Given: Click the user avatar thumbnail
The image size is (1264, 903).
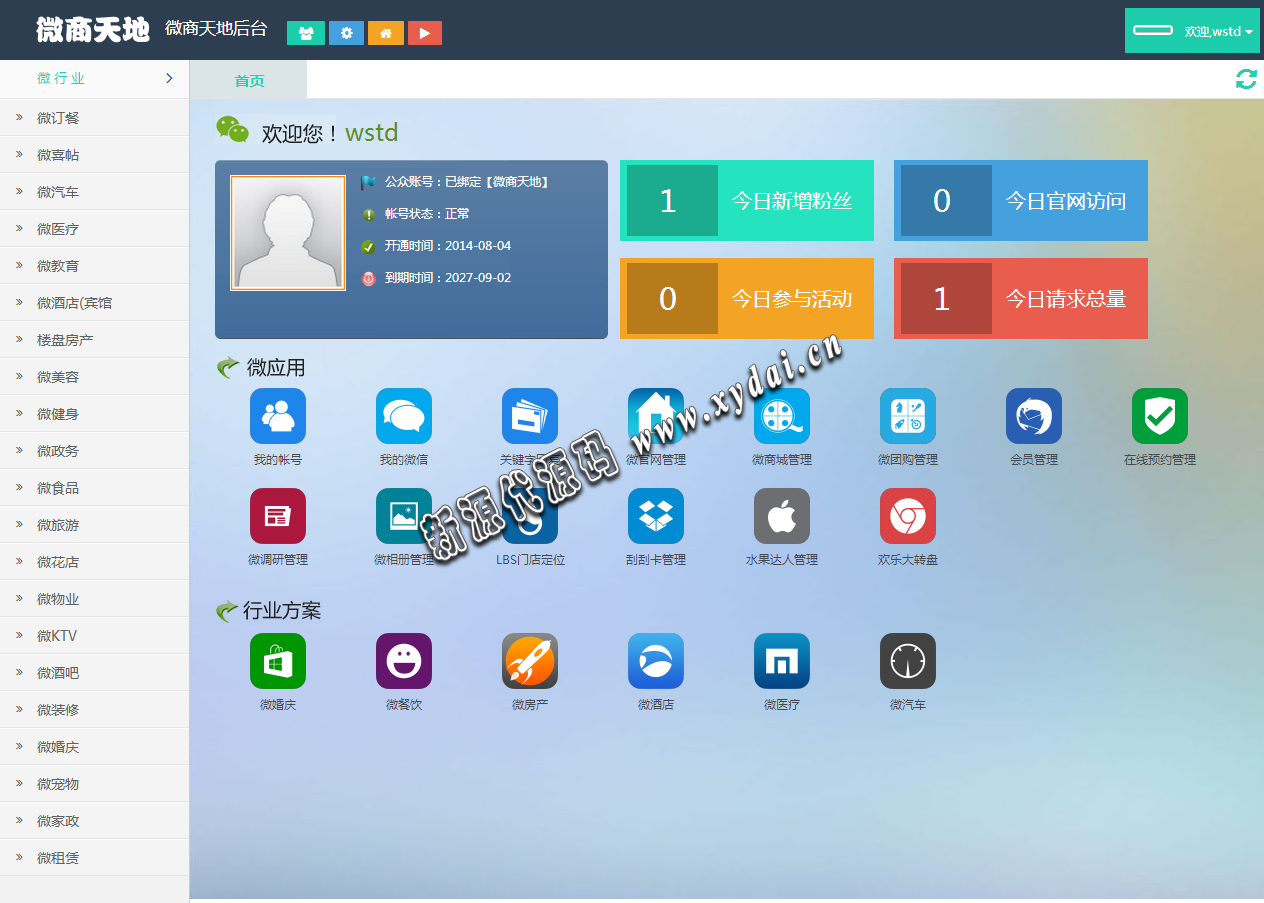Looking at the screenshot, I should tap(288, 233).
